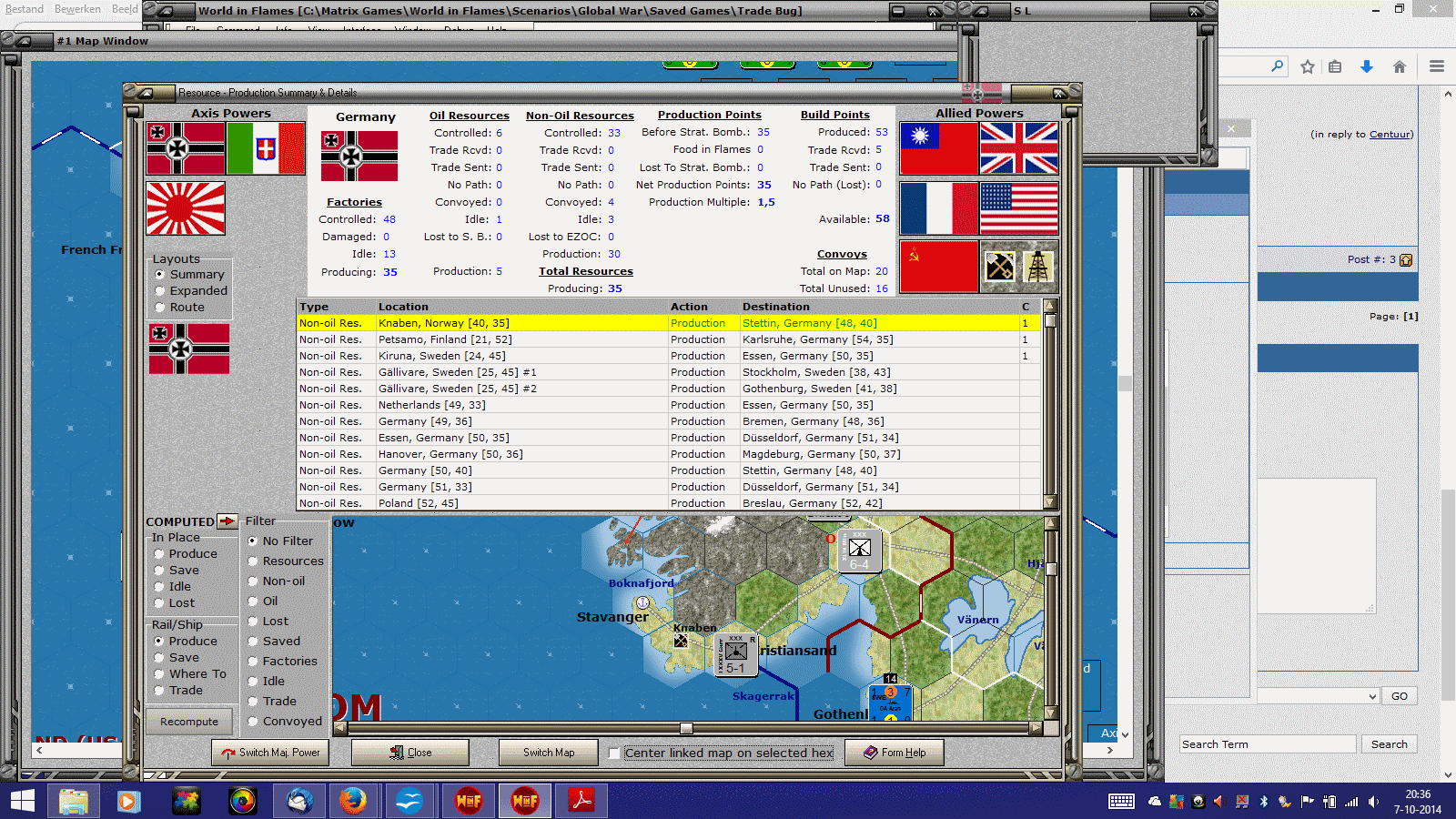Screen dimensions: 1456x819
Task: Click the Knaben resource symbol on the map
Action: point(681,641)
